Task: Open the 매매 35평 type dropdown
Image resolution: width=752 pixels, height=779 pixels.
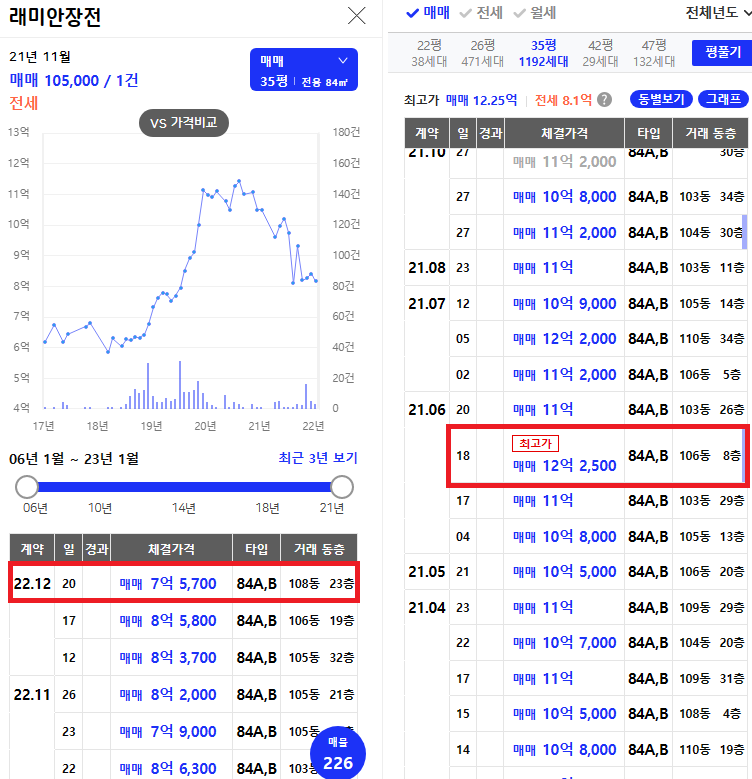Action: [303, 70]
